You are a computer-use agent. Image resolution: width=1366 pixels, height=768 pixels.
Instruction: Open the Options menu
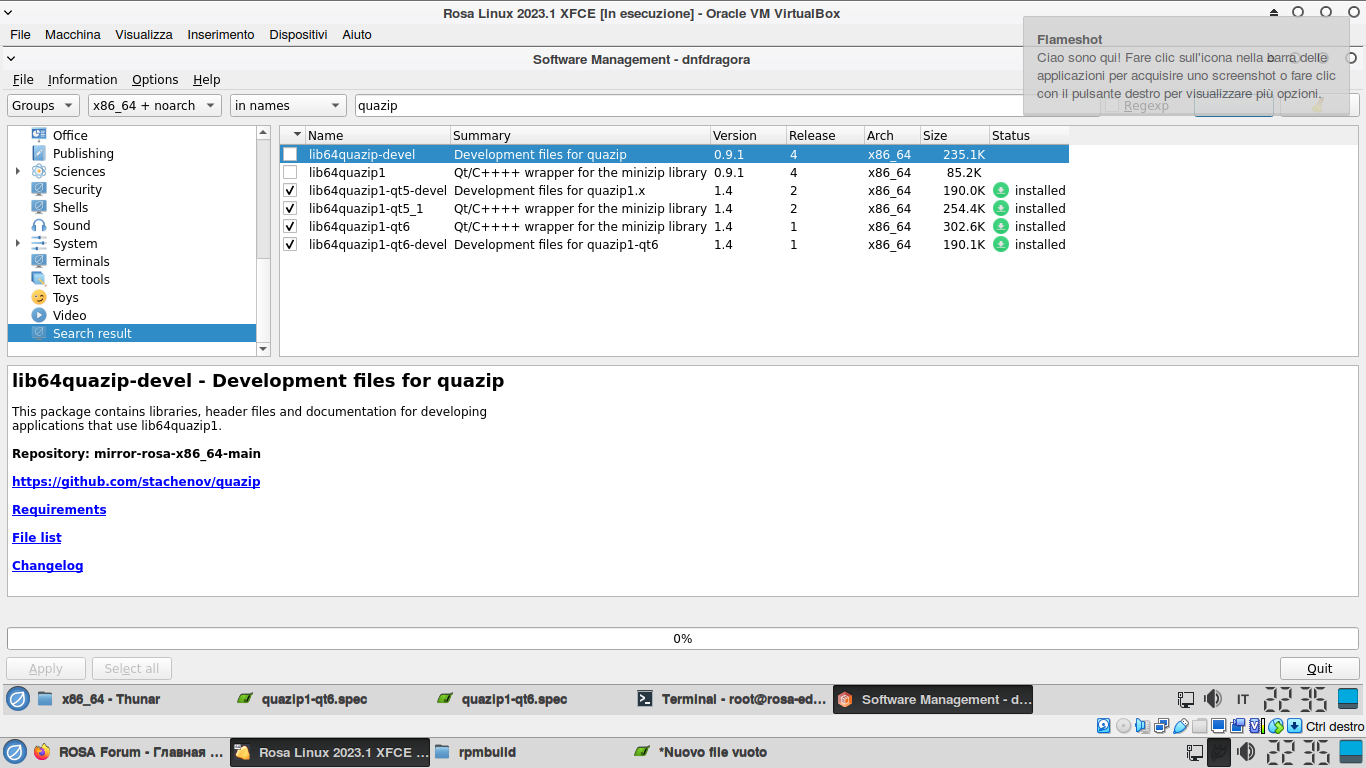[155, 80]
